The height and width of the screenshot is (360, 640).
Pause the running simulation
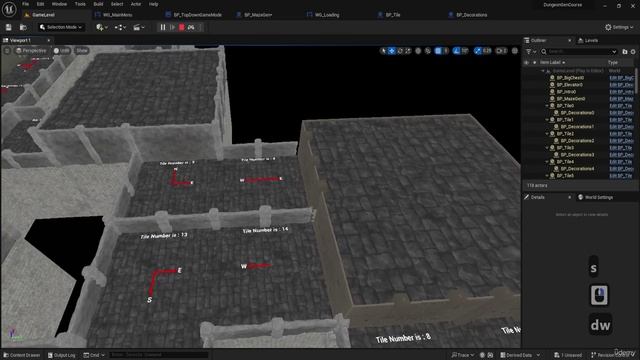click(x=163, y=27)
